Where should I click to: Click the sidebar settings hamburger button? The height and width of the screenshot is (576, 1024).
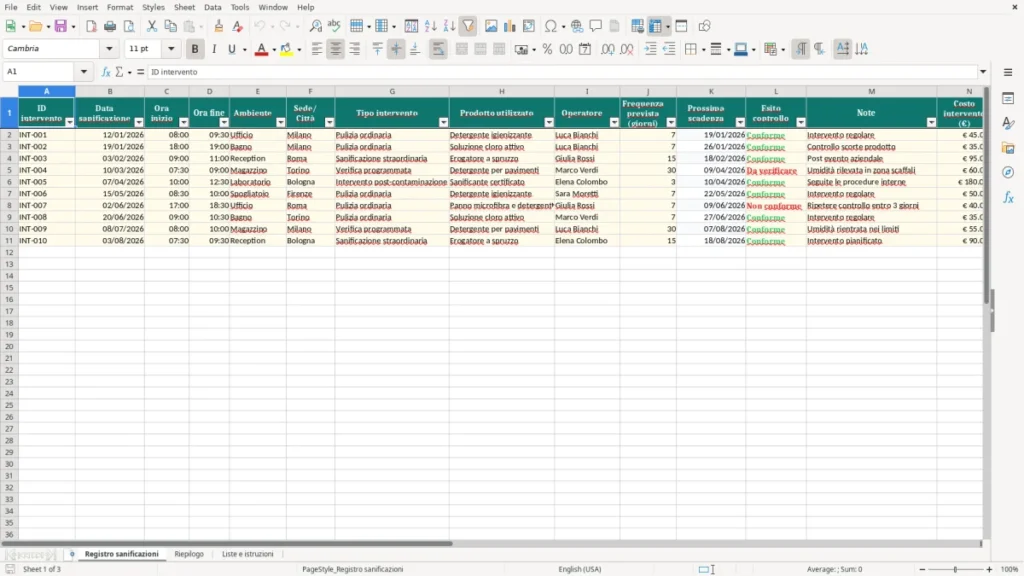(x=1008, y=72)
